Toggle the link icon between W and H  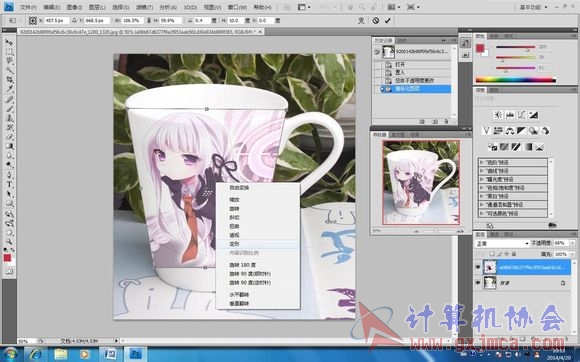click(149, 21)
